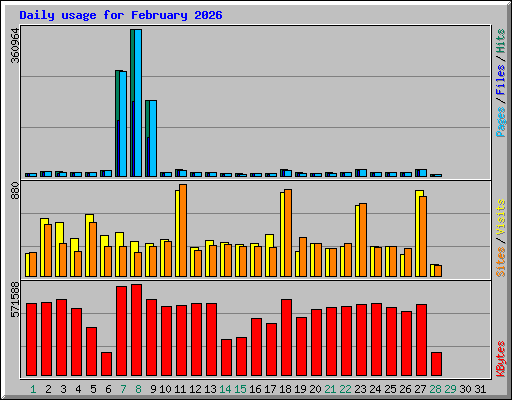Image resolution: width=512 pixels, height=400 pixels.
Task: Click the 360964 axis value
Action: click(x=15, y=45)
